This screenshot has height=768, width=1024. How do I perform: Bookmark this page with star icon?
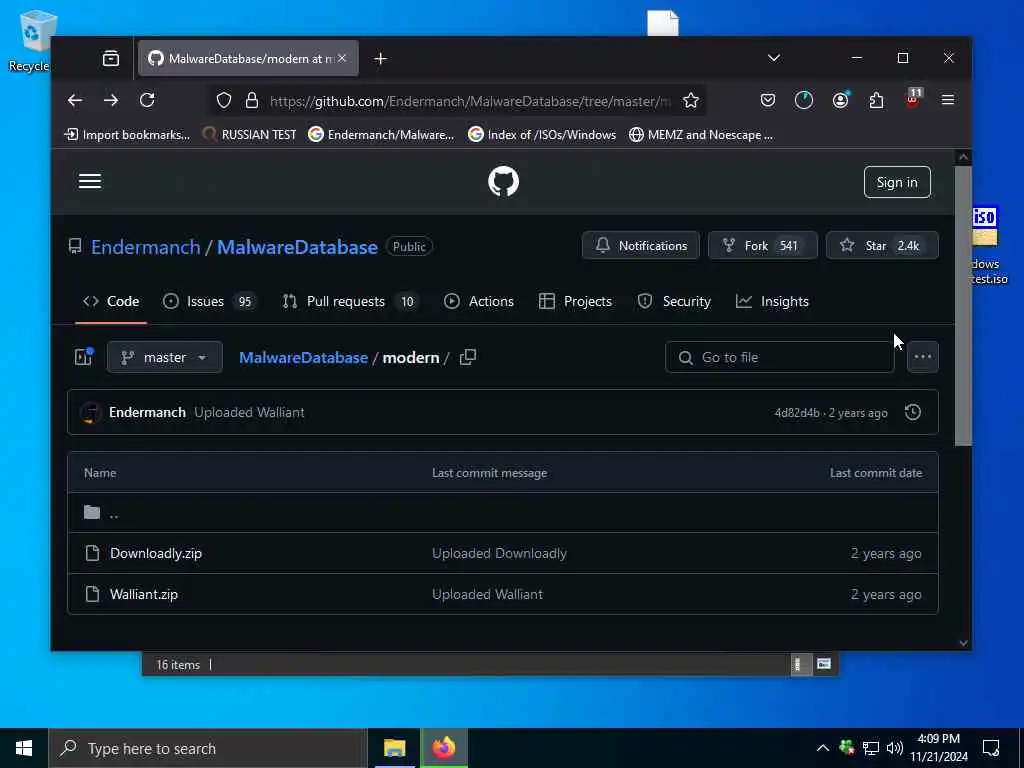[691, 101]
